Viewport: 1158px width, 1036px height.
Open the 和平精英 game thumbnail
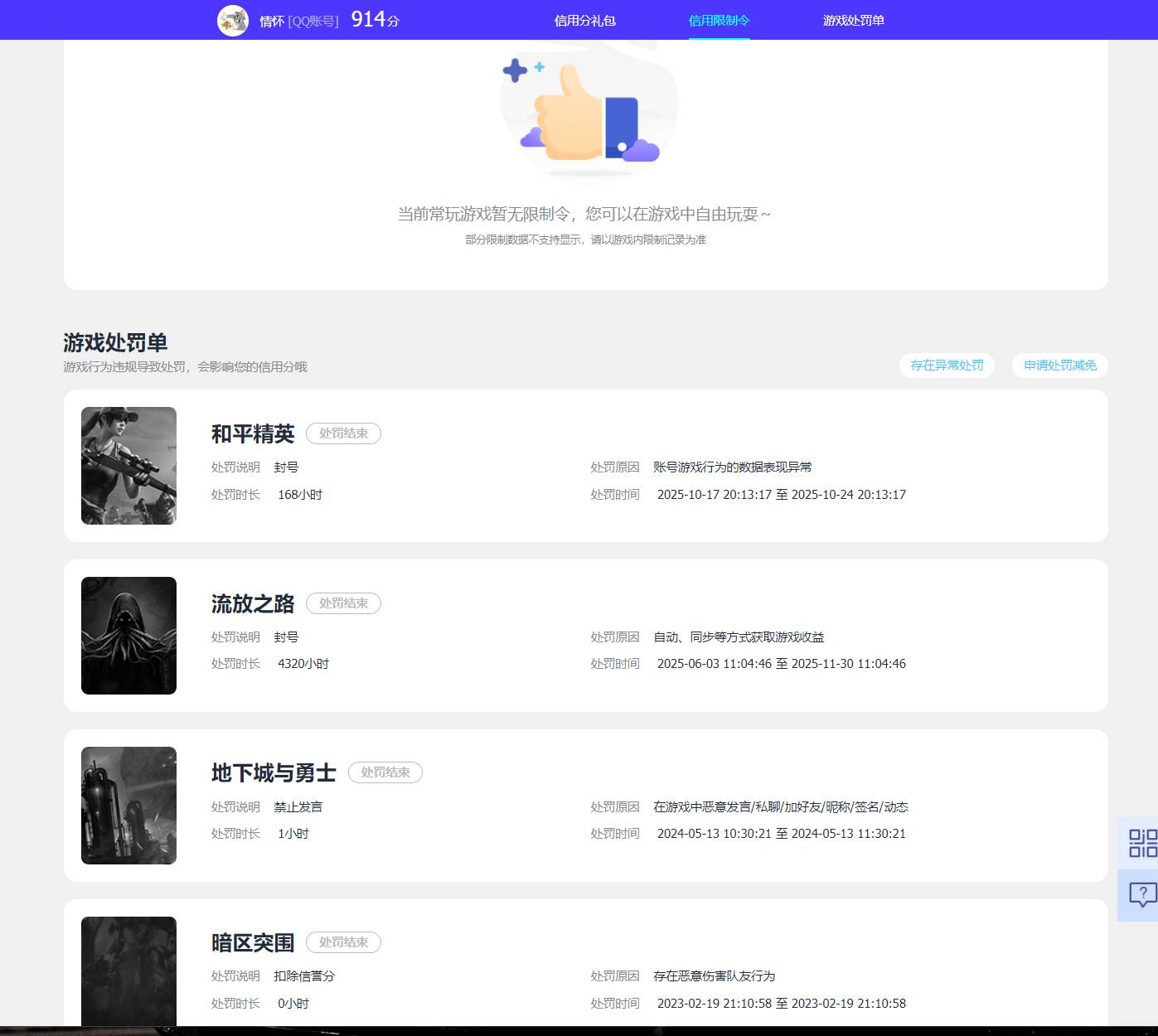(128, 465)
